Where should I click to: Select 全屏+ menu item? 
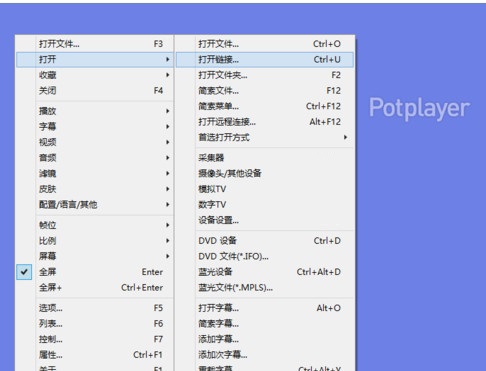click(95, 288)
